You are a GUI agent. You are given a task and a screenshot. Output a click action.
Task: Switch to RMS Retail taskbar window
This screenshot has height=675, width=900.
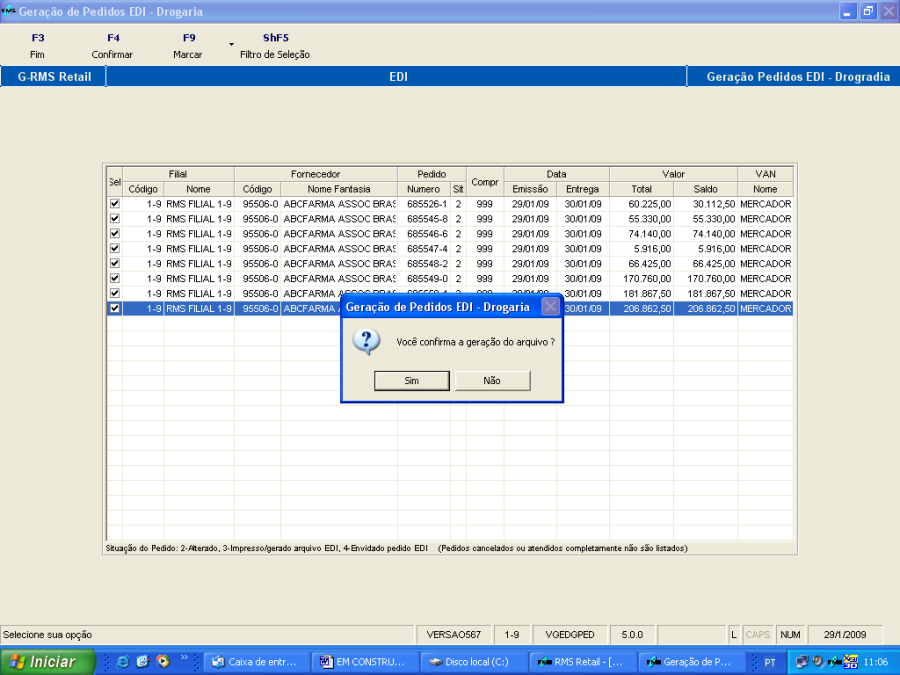coord(583,662)
